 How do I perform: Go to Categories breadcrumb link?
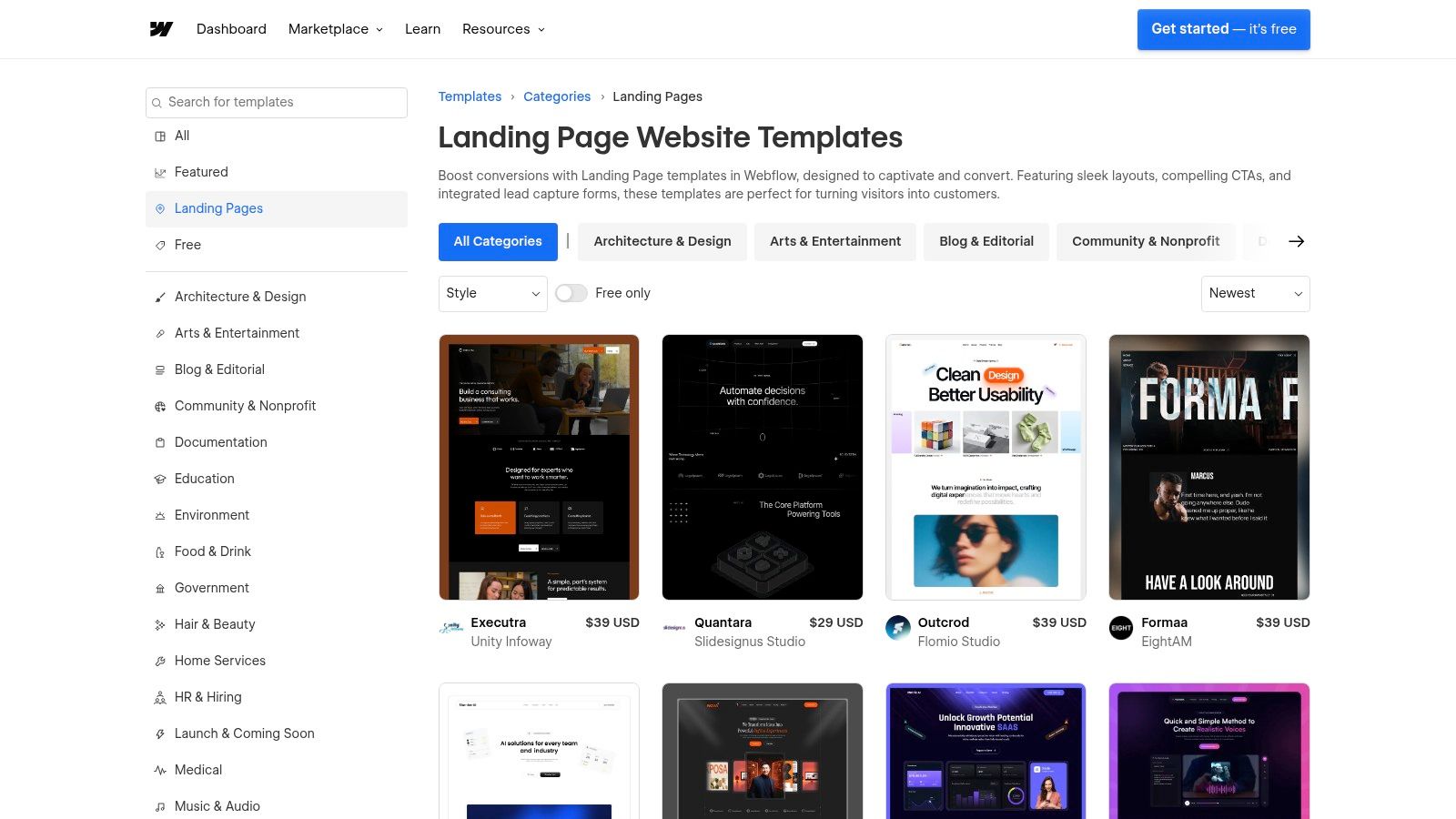click(x=557, y=96)
